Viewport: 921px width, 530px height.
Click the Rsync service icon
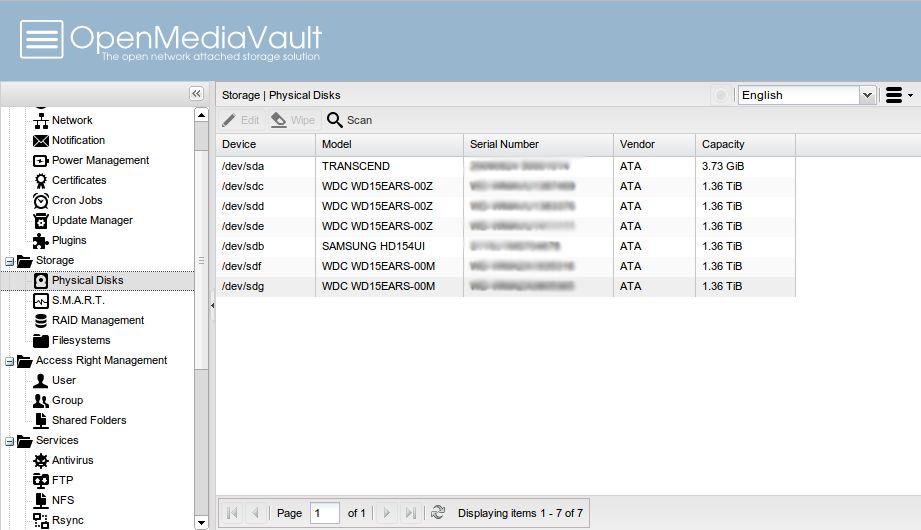[41, 520]
